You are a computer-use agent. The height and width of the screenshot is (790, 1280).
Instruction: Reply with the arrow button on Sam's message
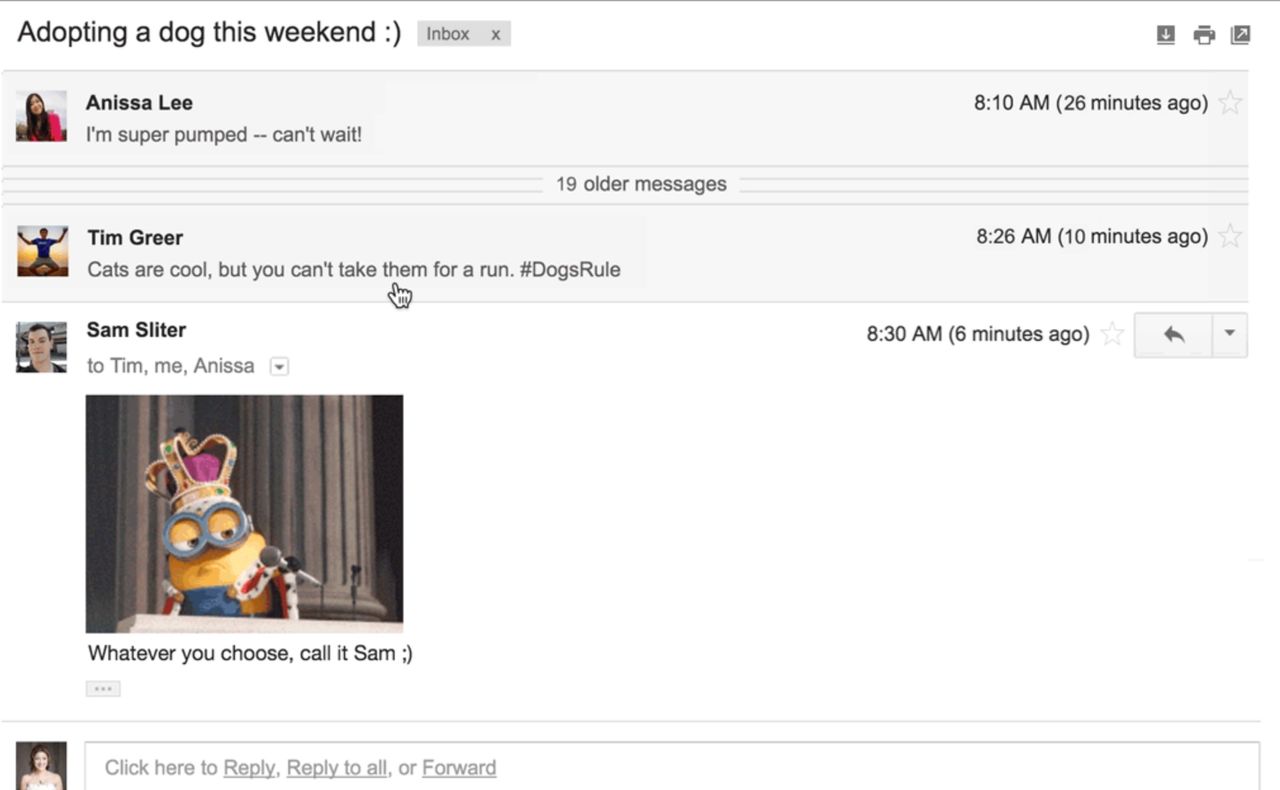point(1173,335)
